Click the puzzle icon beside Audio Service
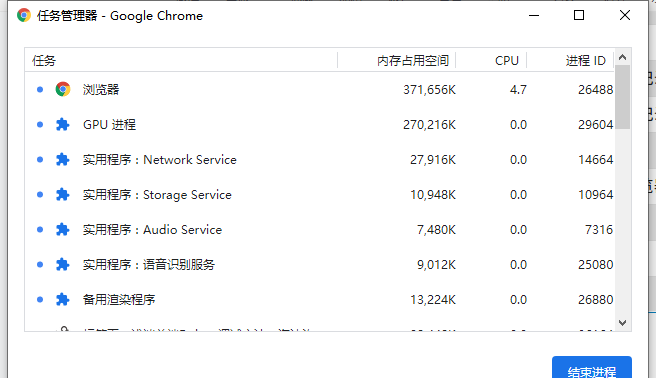The height and width of the screenshot is (378, 656). 62,230
